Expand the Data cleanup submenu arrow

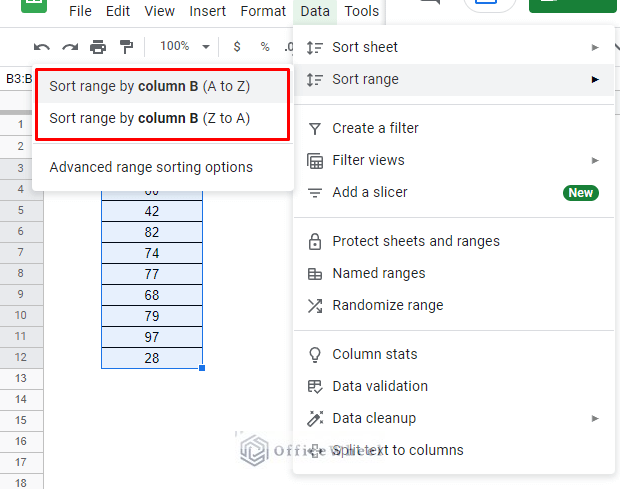pyautogui.click(x=595, y=418)
